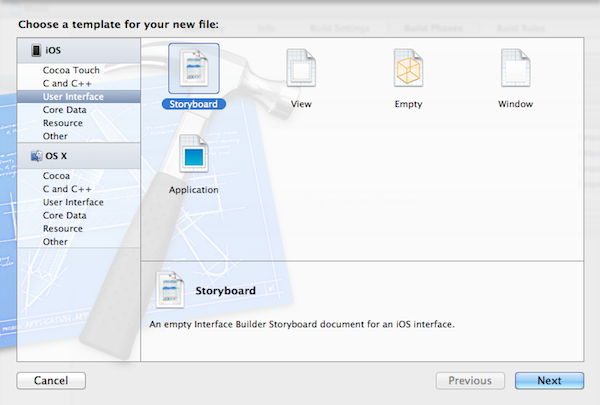Select C and C++ under iOS
600x405 pixels.
coord(79,83)
